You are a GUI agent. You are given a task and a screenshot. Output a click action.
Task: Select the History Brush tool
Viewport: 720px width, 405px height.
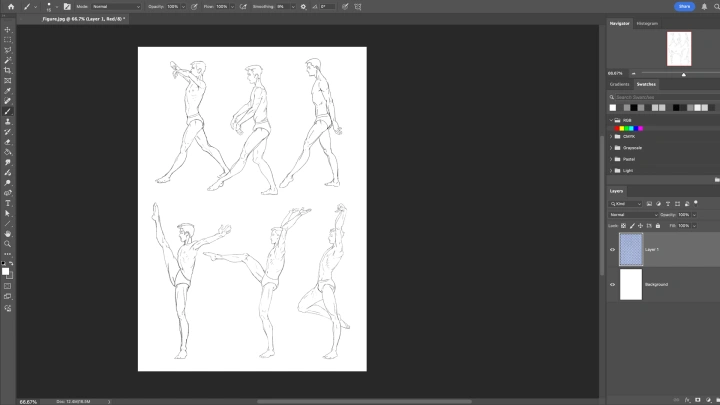[7, 132]
